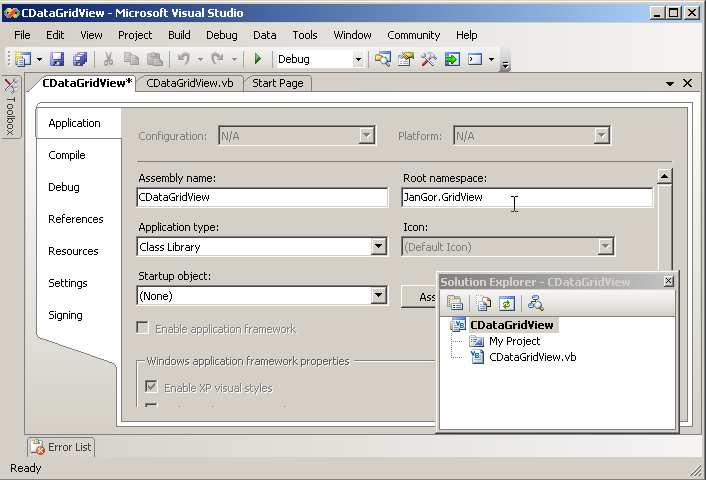This screenshot has width=706, height=480.
Task: Click the properties page scroll up arrow
Action: [665, 176]
